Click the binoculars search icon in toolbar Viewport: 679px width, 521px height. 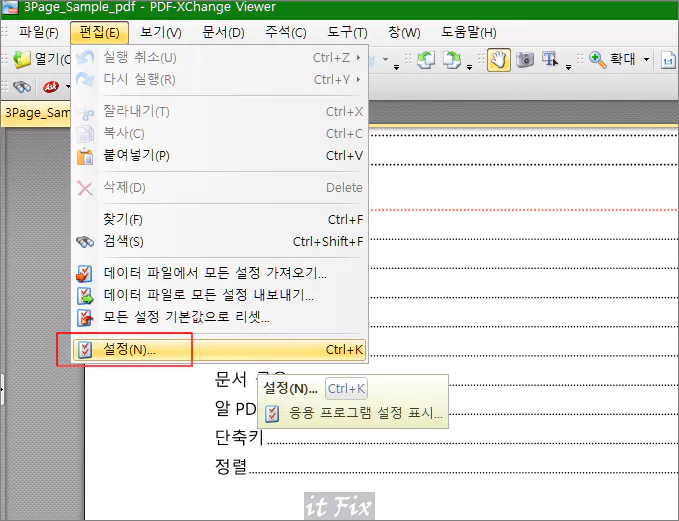pos(22,87)
